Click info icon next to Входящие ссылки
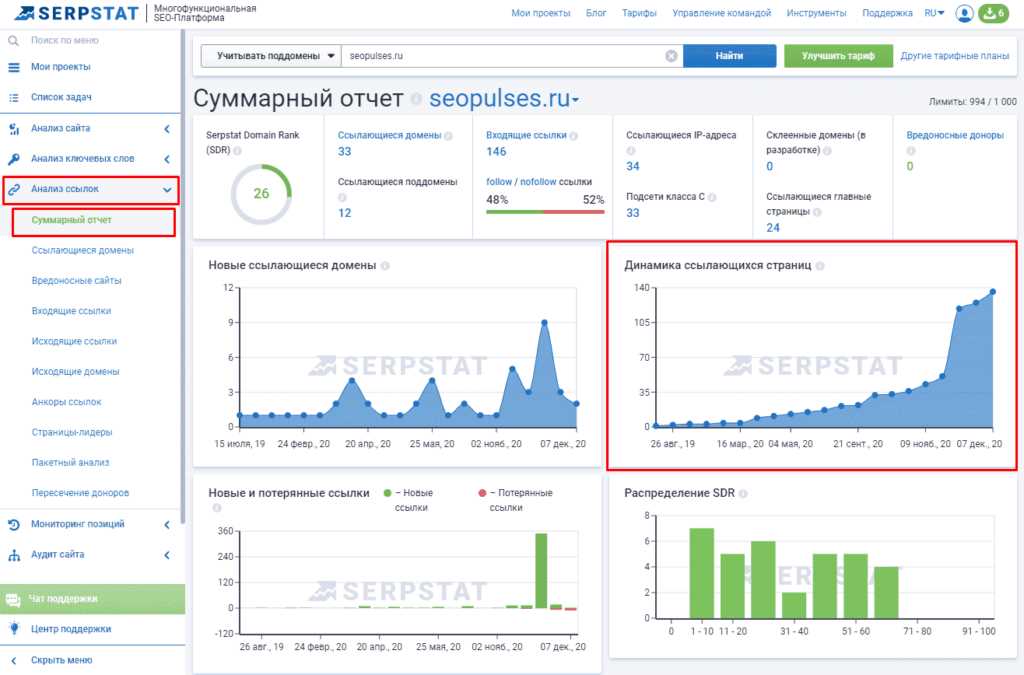This screenshot has height=675, width=1024. pyautogui.click(x=574, y=135)
